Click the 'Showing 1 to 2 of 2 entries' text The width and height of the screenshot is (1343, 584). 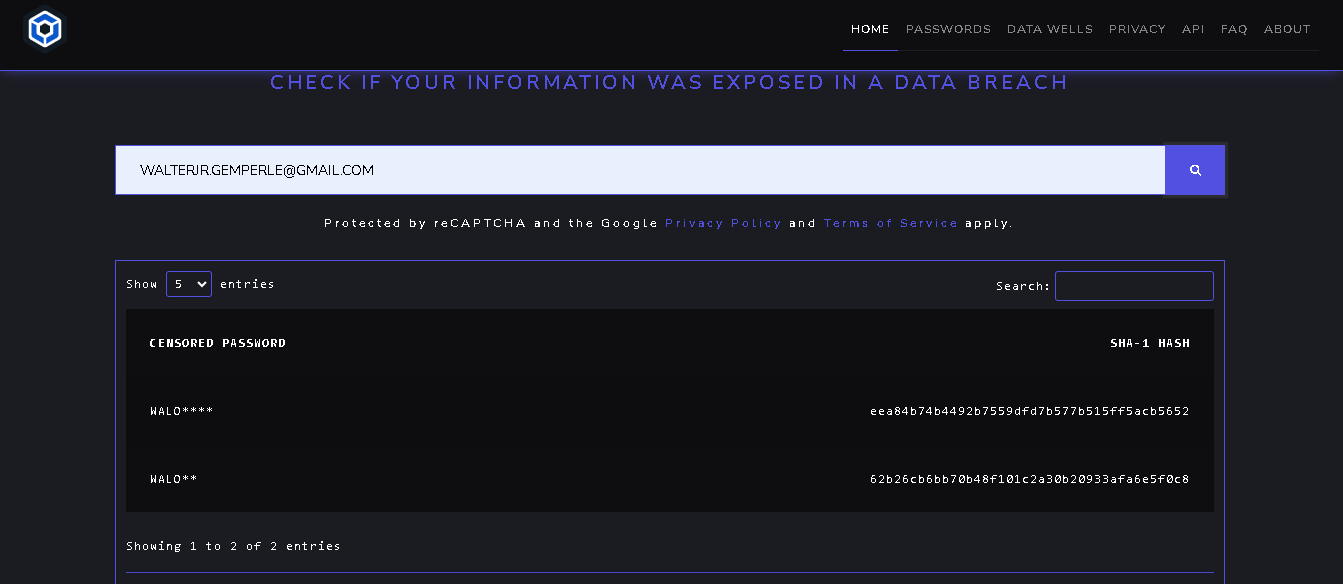coord(233,546)
